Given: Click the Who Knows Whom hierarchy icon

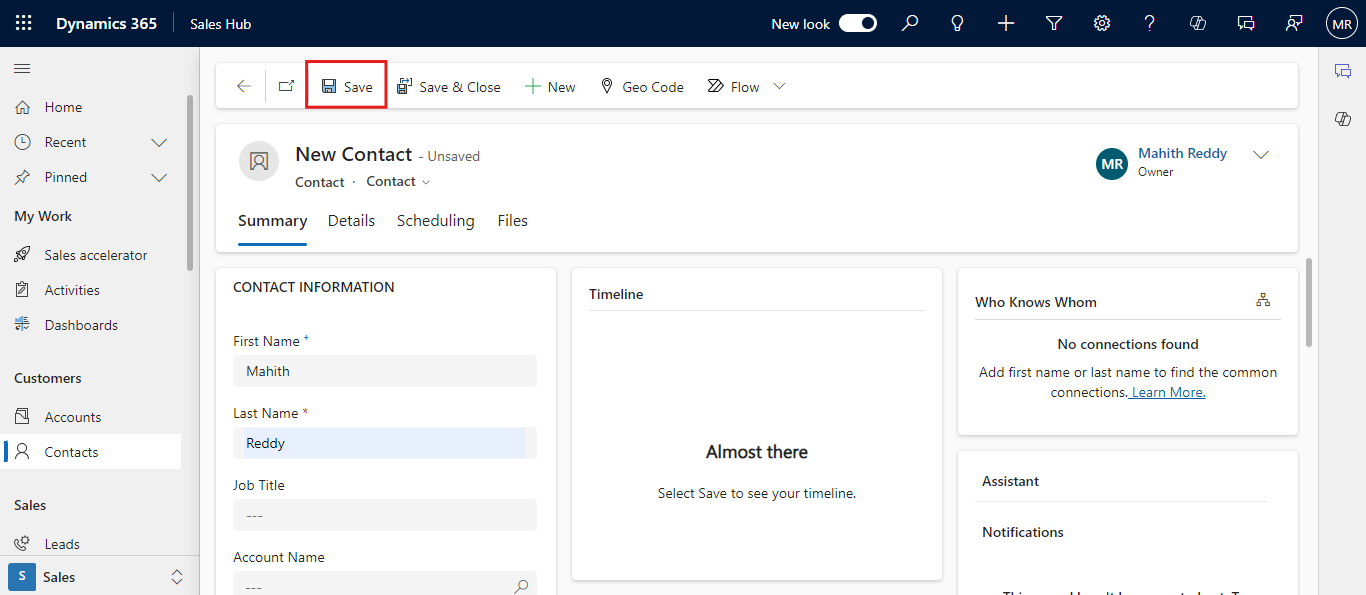Looking at the screenshot, I should [1263, 300].
